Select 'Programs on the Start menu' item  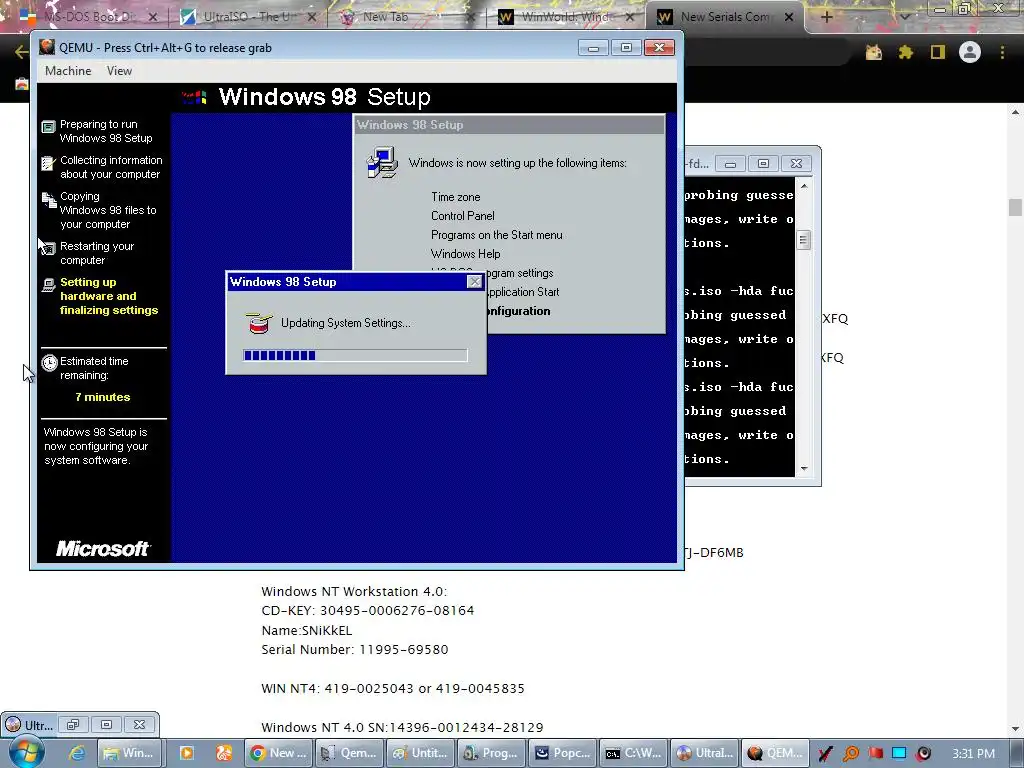496,234
